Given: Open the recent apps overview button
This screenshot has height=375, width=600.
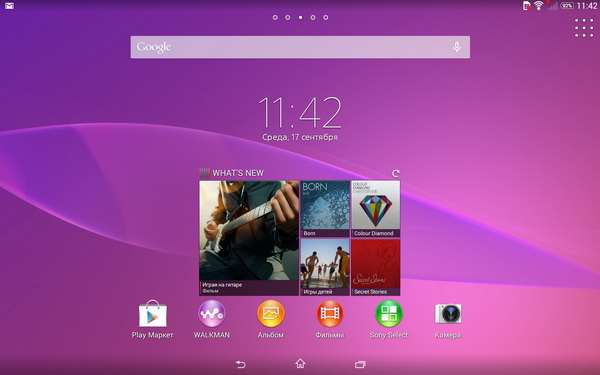Looking at the screenshot, I should (x=360, y=364).
